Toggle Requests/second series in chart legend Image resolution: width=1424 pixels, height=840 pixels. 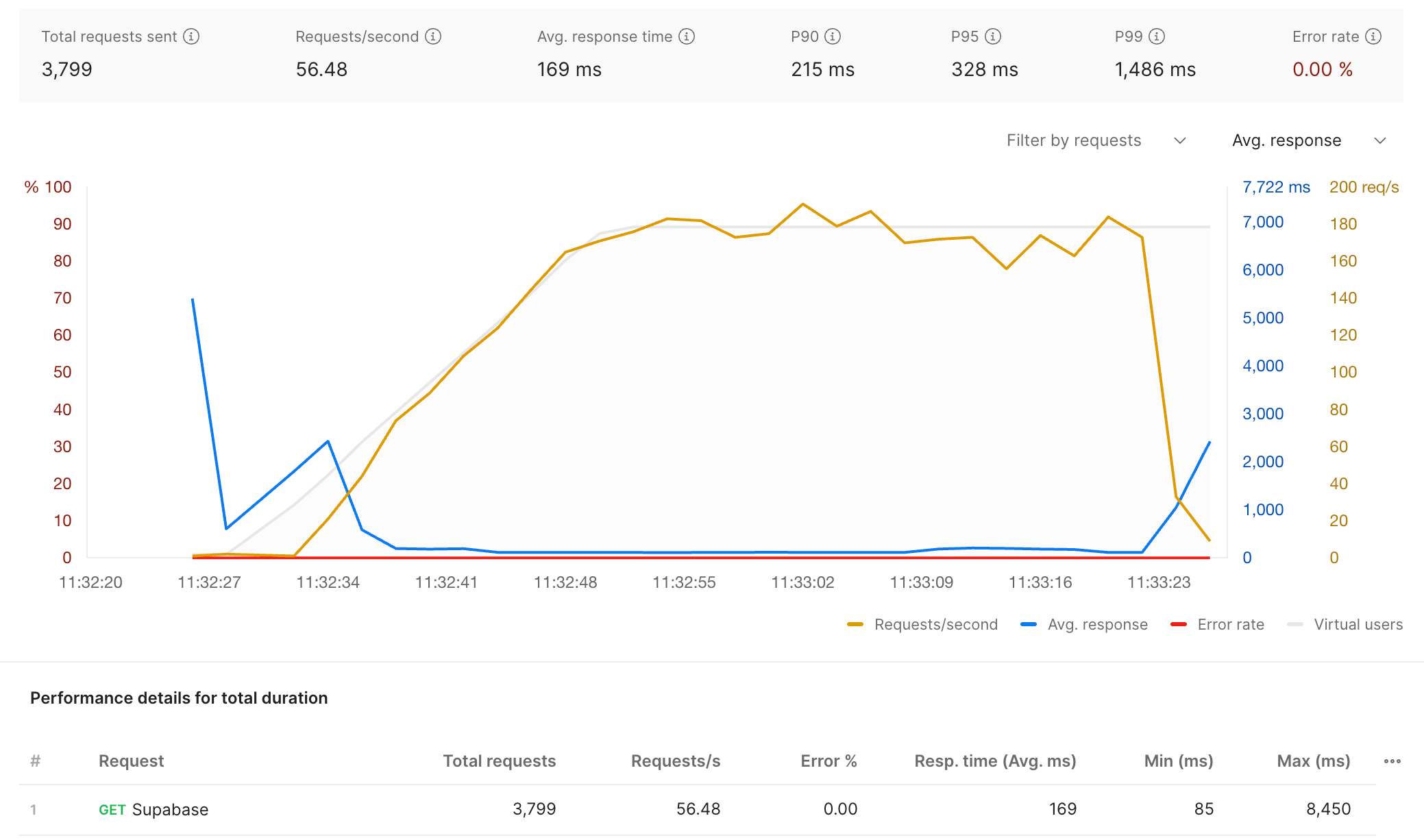pos(922,625)
